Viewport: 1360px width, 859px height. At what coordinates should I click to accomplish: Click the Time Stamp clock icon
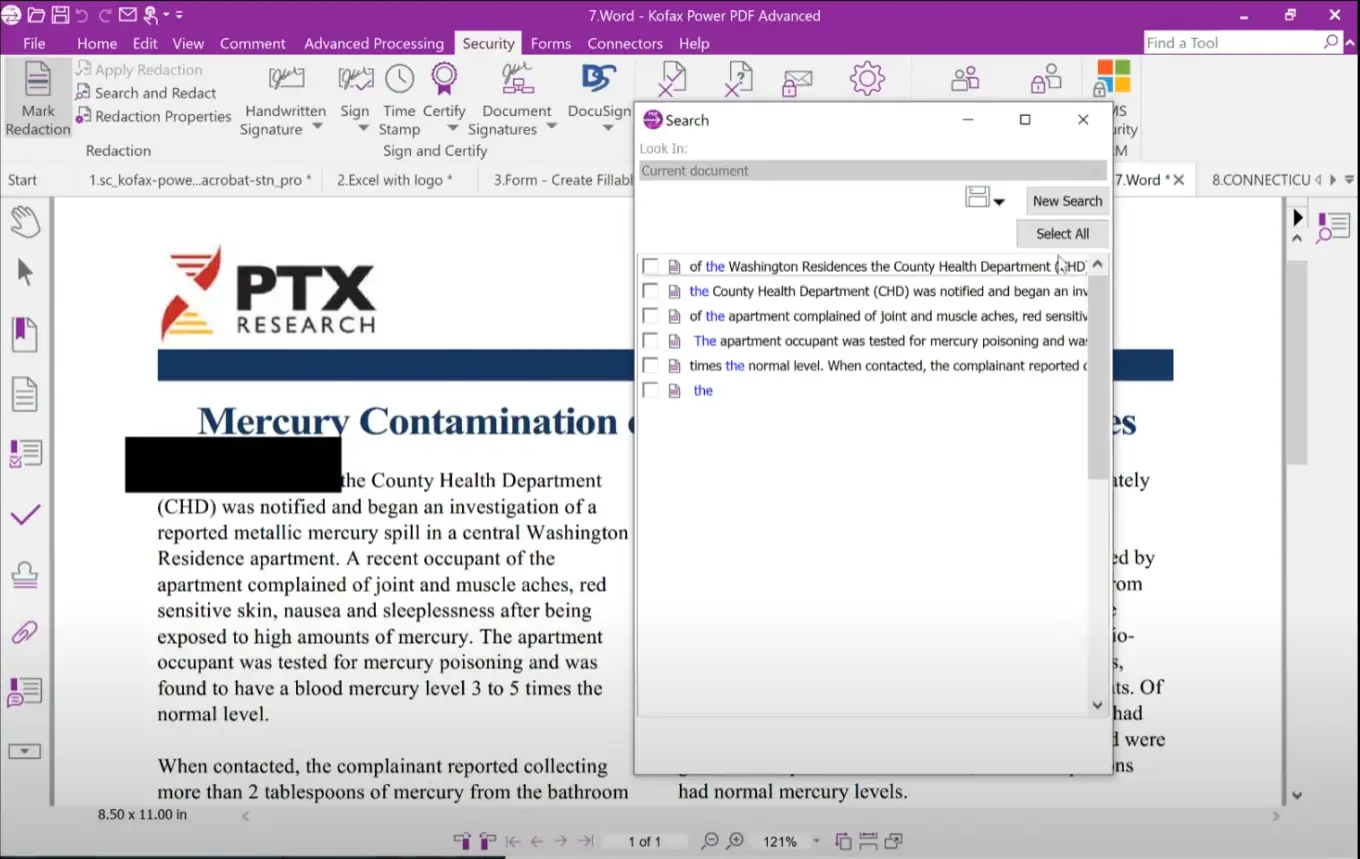(399, 80)
